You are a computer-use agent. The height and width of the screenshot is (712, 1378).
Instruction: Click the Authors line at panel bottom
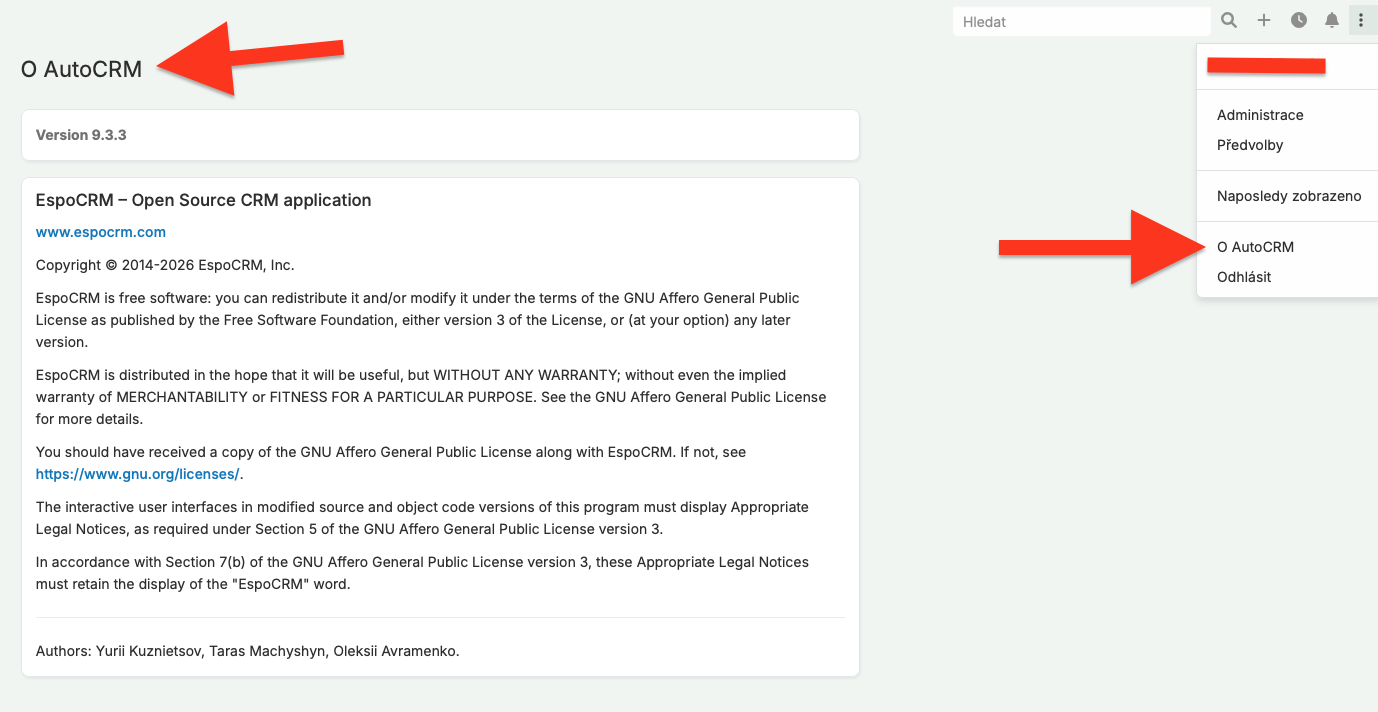coord(247,651)
